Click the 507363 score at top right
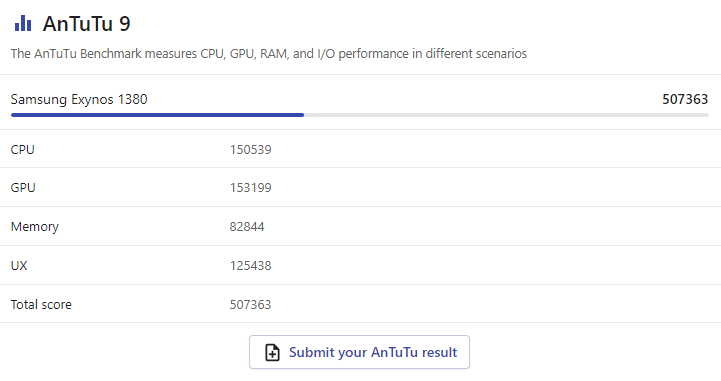The image size is (721, 381). pyautogui.click(x=685, y=99)
